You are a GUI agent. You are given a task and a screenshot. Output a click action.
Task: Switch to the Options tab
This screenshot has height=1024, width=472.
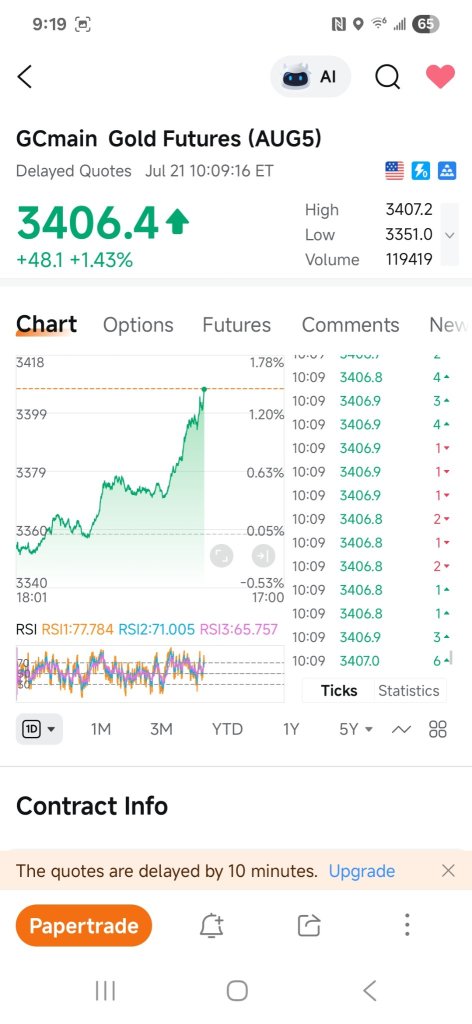(x=138, y=325)
